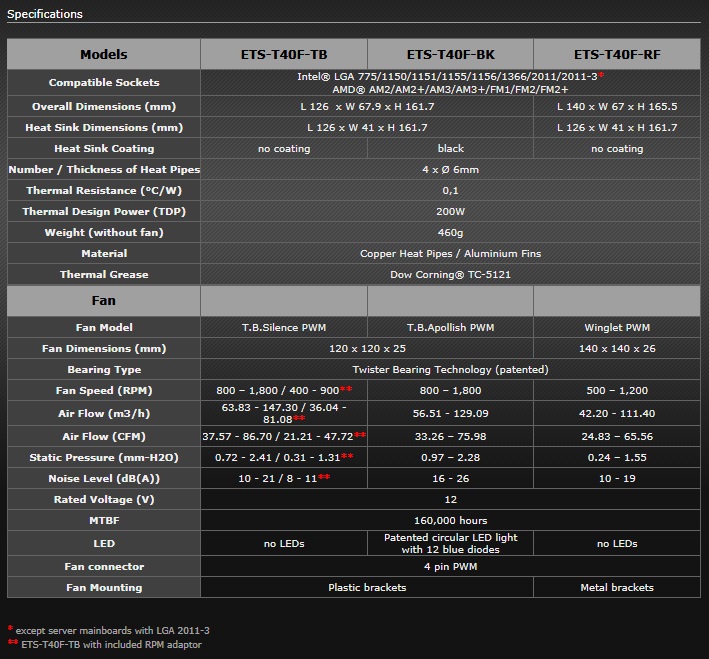The height and width of the screenshot is (659, 709).
Task: Click the 120 x 120 x 25 fan dimensions
Action: coord(367,348)
